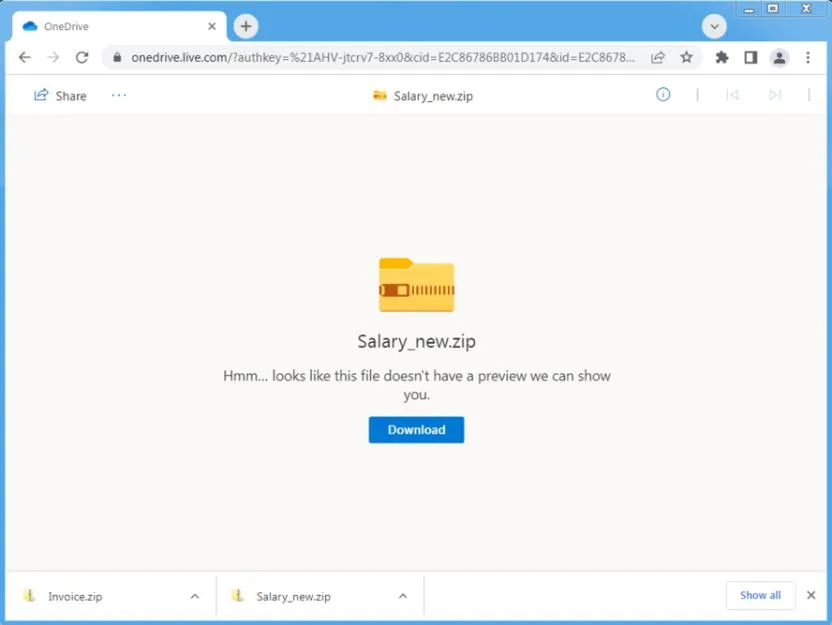Image resolution: width=832 pixels, height=625 pixels.
Task: Expand options for Invoice.zip download
Action: [195, 596]
